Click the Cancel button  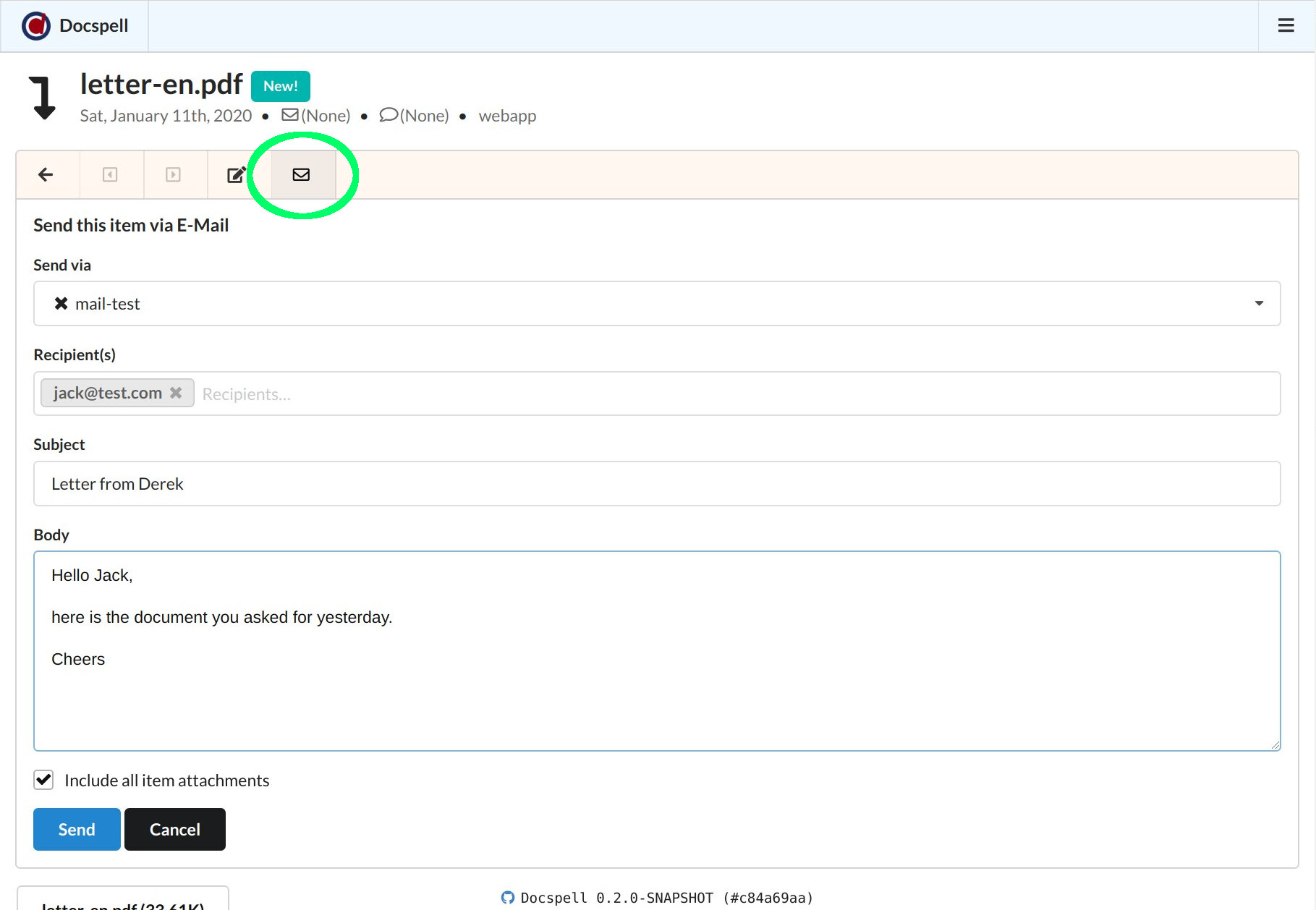[174, 829]
